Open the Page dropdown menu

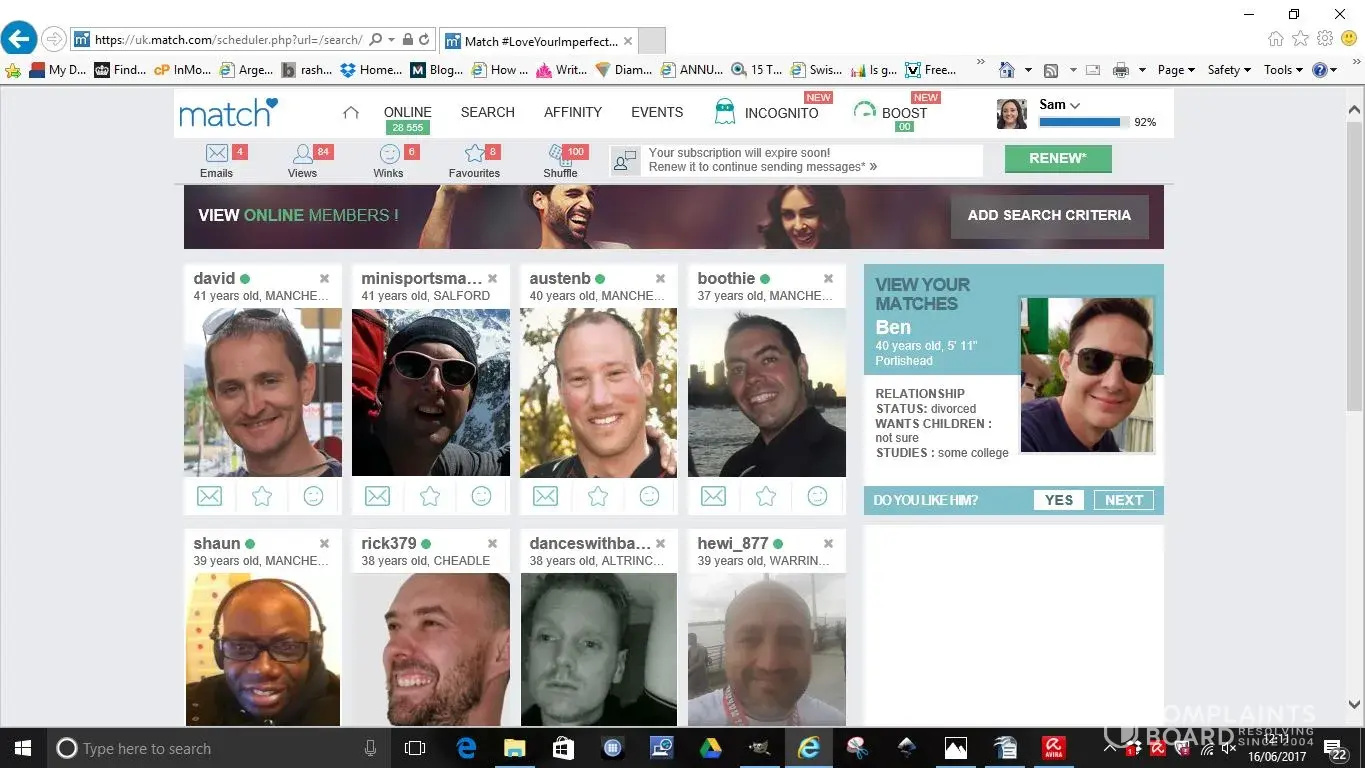(x=1176, y=70)
